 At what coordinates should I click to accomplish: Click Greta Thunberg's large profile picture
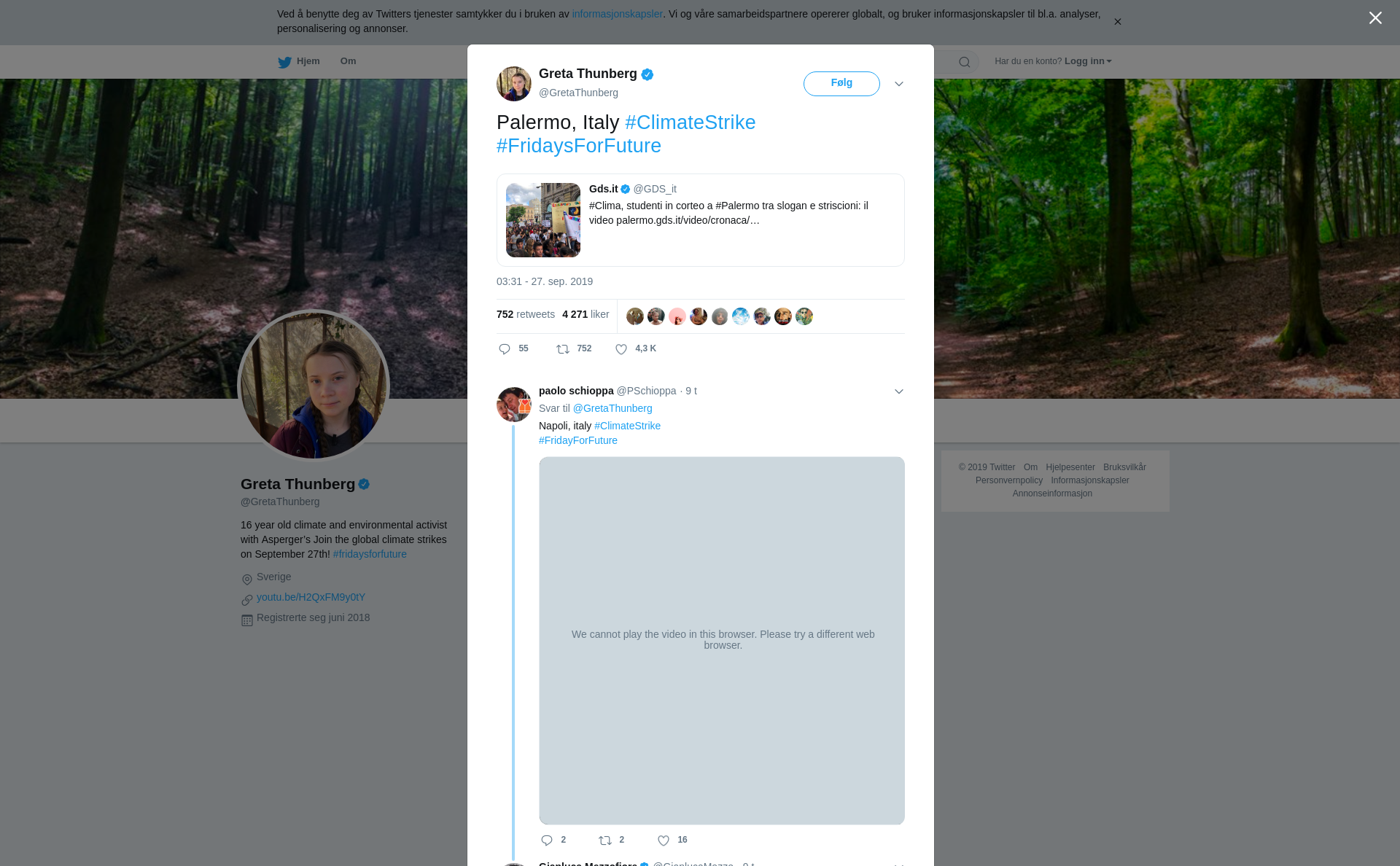click(314, 386)
